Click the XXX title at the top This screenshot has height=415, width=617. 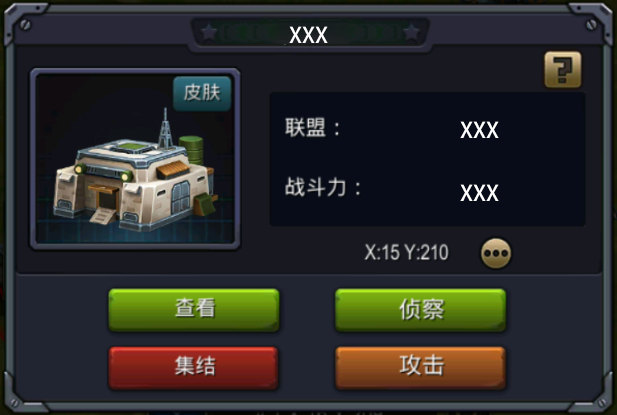click(x=308, y=35)
